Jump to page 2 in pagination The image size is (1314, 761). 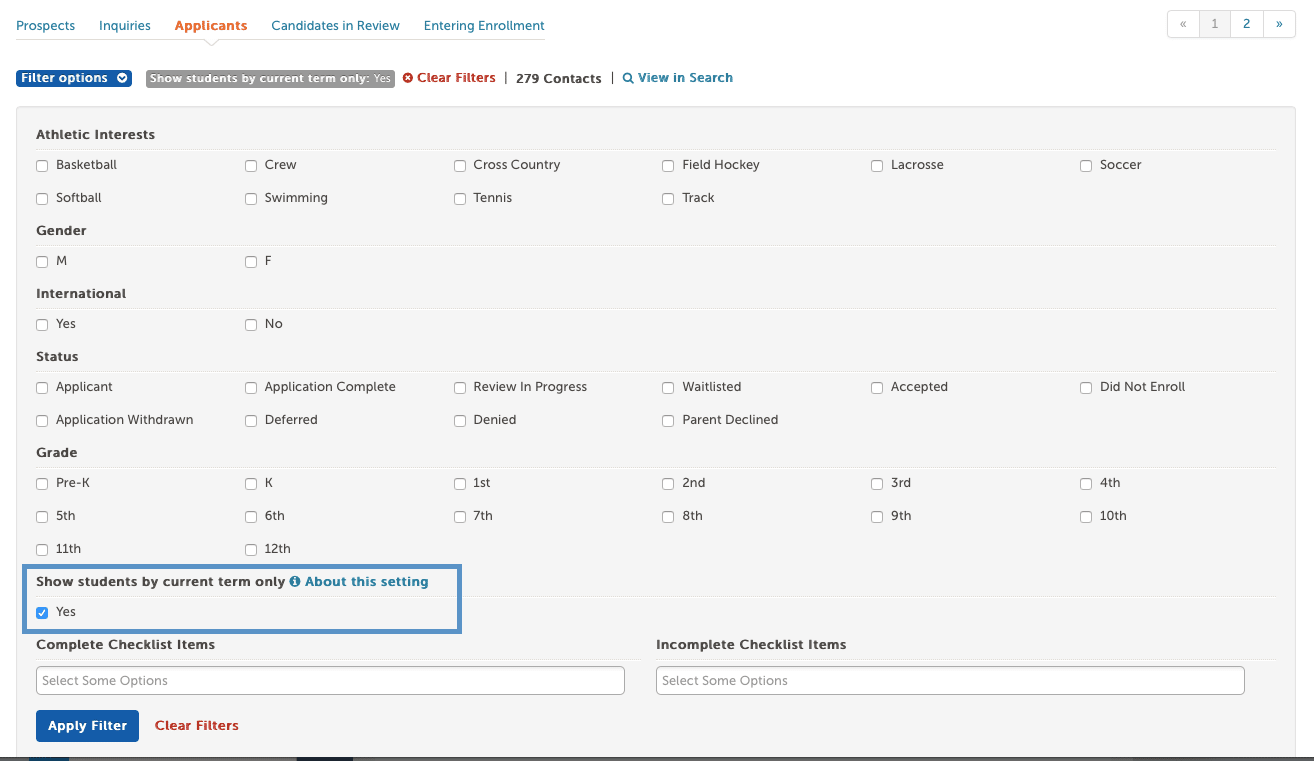coord(1246,24)
